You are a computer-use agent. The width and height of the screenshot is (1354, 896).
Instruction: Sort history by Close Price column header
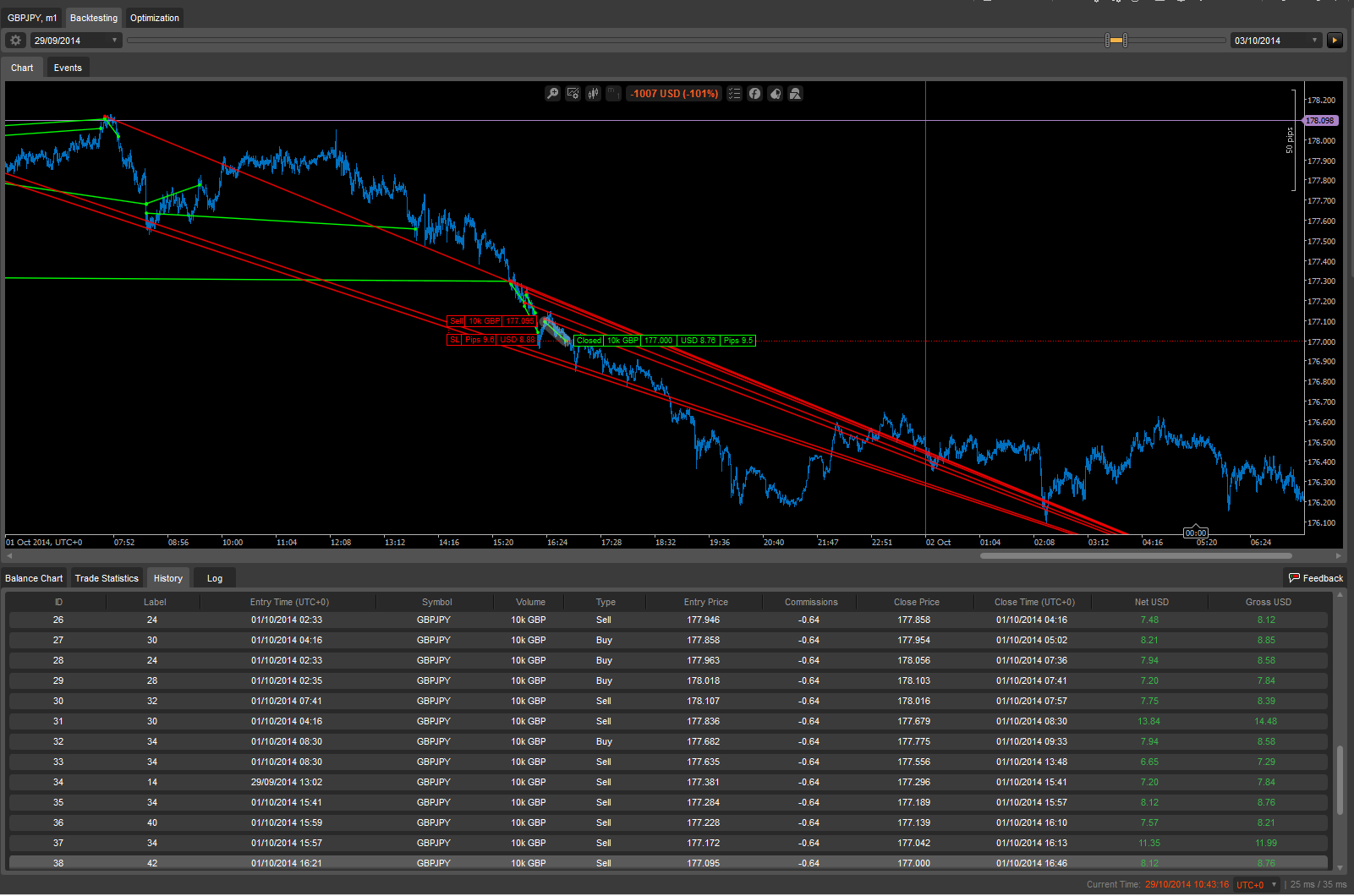click(x=917, y=602)
